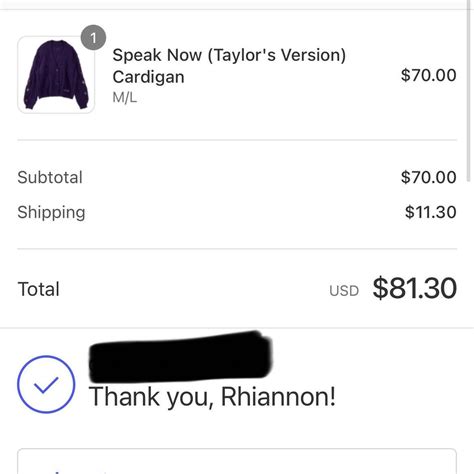
Task: Click the circled checkmark confirmation icon
Action: [46, 384]
